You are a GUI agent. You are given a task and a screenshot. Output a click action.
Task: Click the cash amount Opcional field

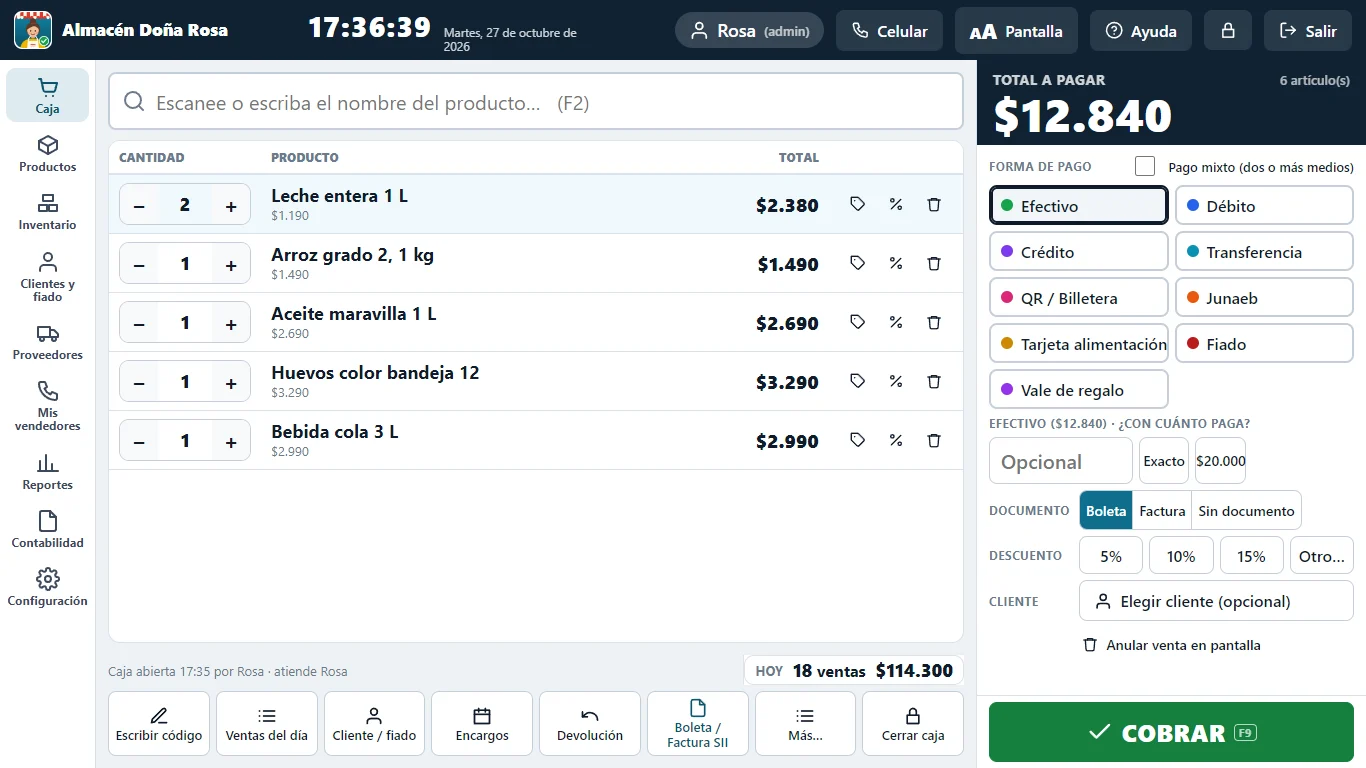pos(1061,461)
